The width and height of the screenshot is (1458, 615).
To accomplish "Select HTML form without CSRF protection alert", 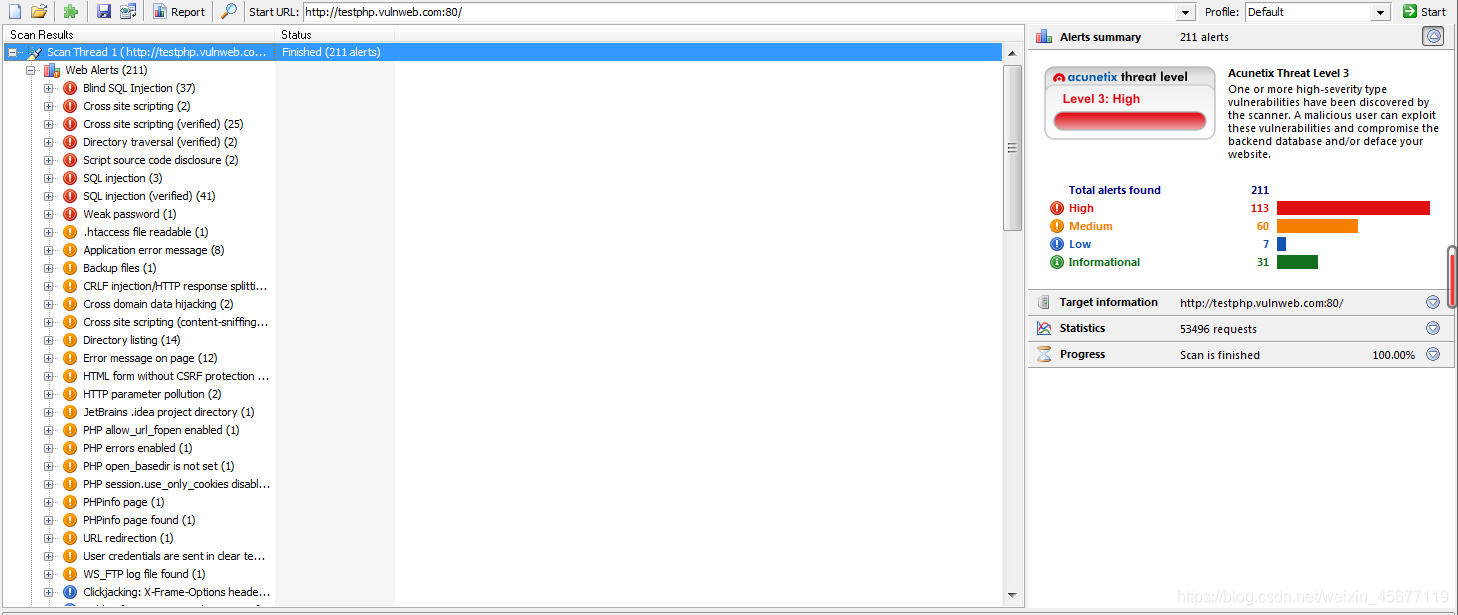I will [x=176, y=376].
